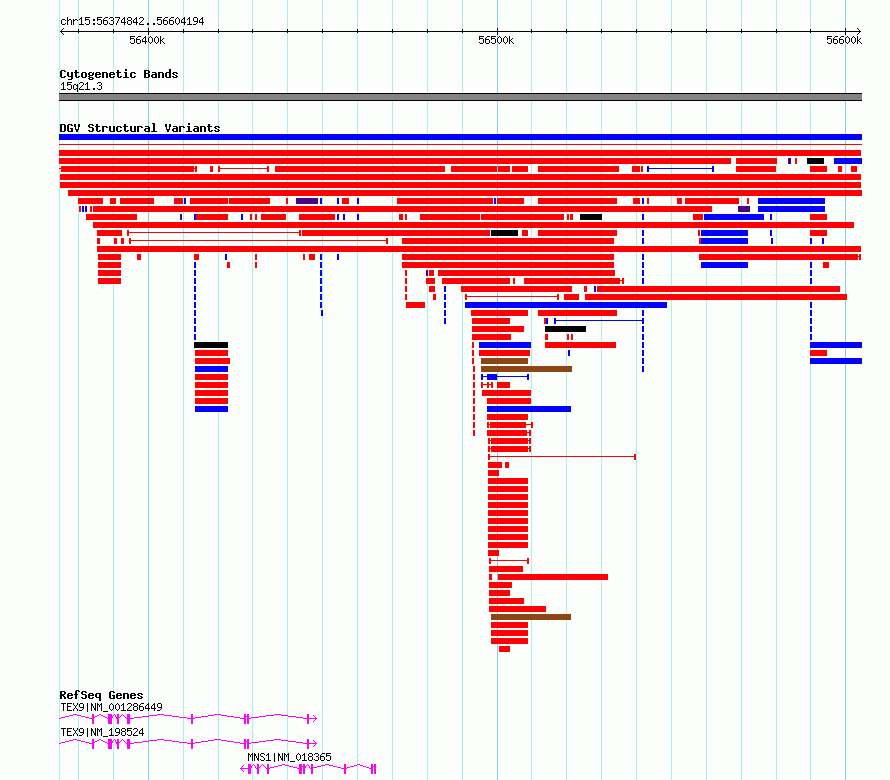The width and height of the screenshot is (890, 780).
Task: Click the right arrow end of the ruler
Action: (x=858, y=31)
